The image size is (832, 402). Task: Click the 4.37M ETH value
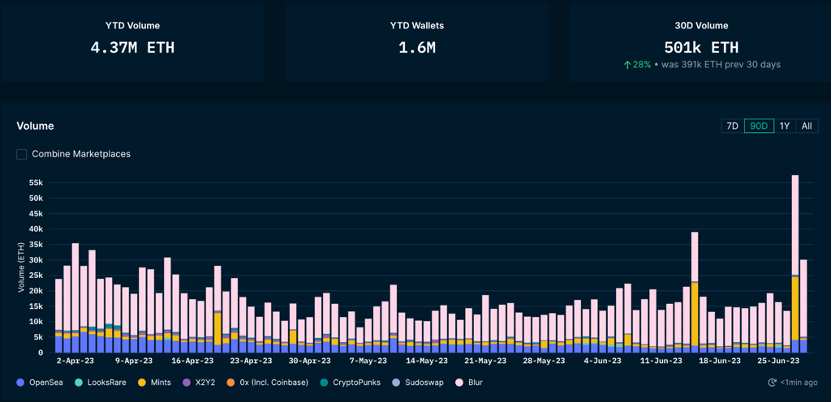[132, 48]
